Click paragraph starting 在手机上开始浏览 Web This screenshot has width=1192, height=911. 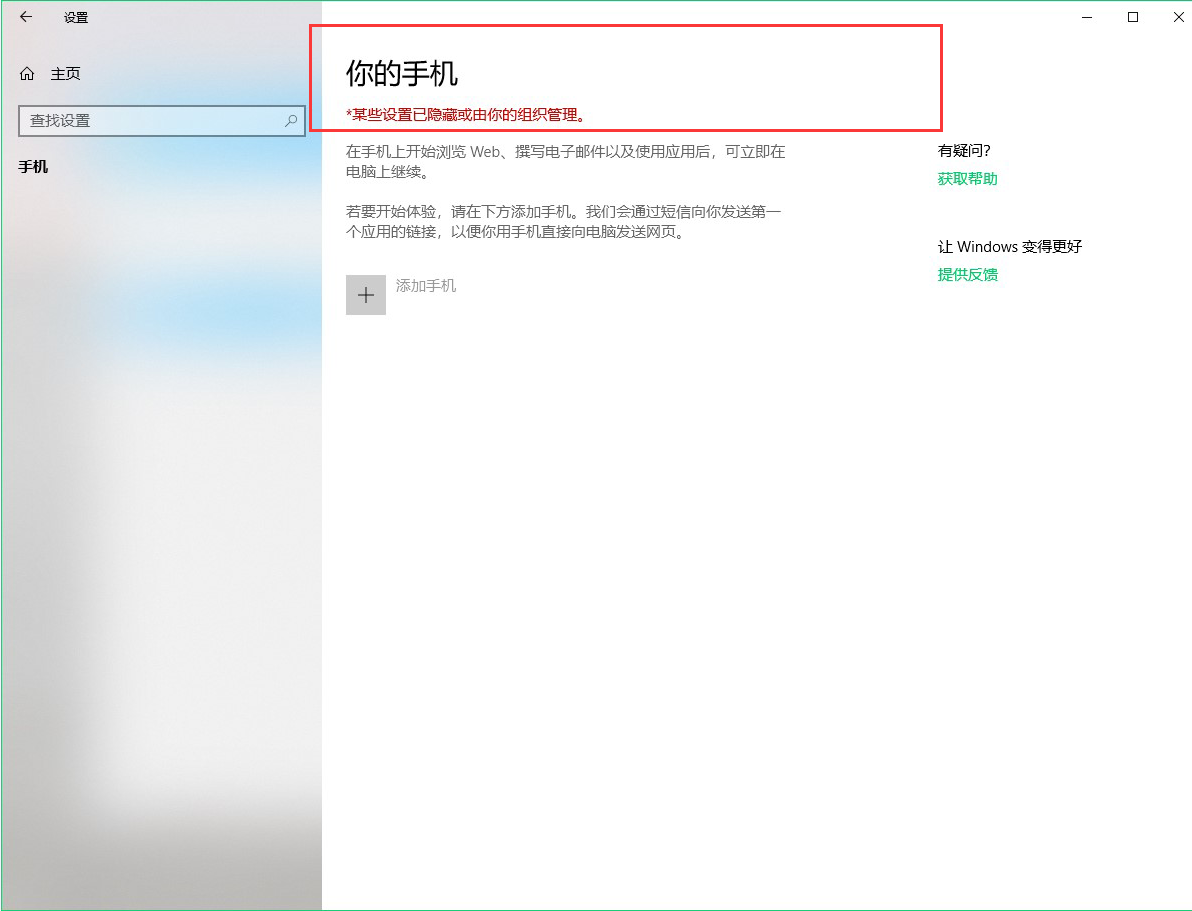pyautogui.click(x=566, y=161)
